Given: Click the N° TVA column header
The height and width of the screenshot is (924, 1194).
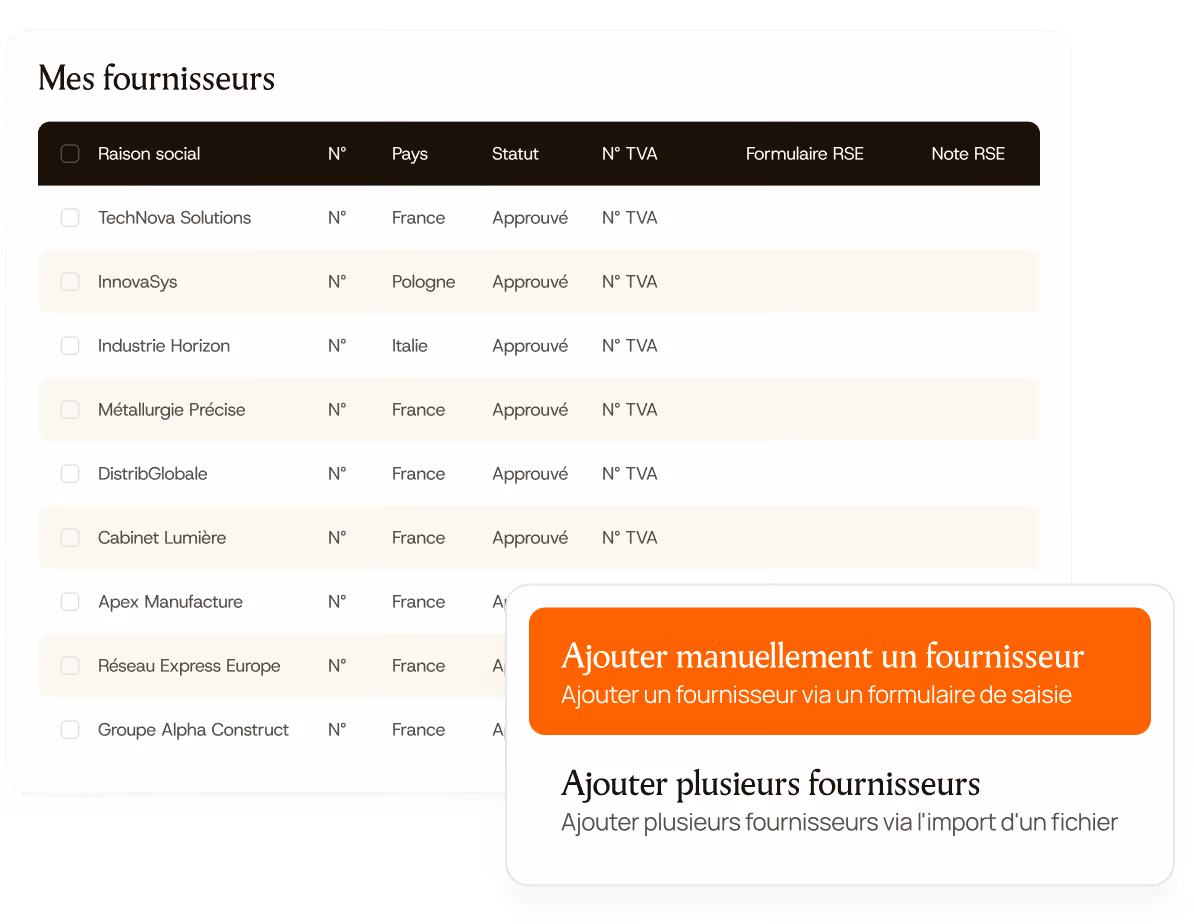Looking at the screenshot, I should pos(630,154).
